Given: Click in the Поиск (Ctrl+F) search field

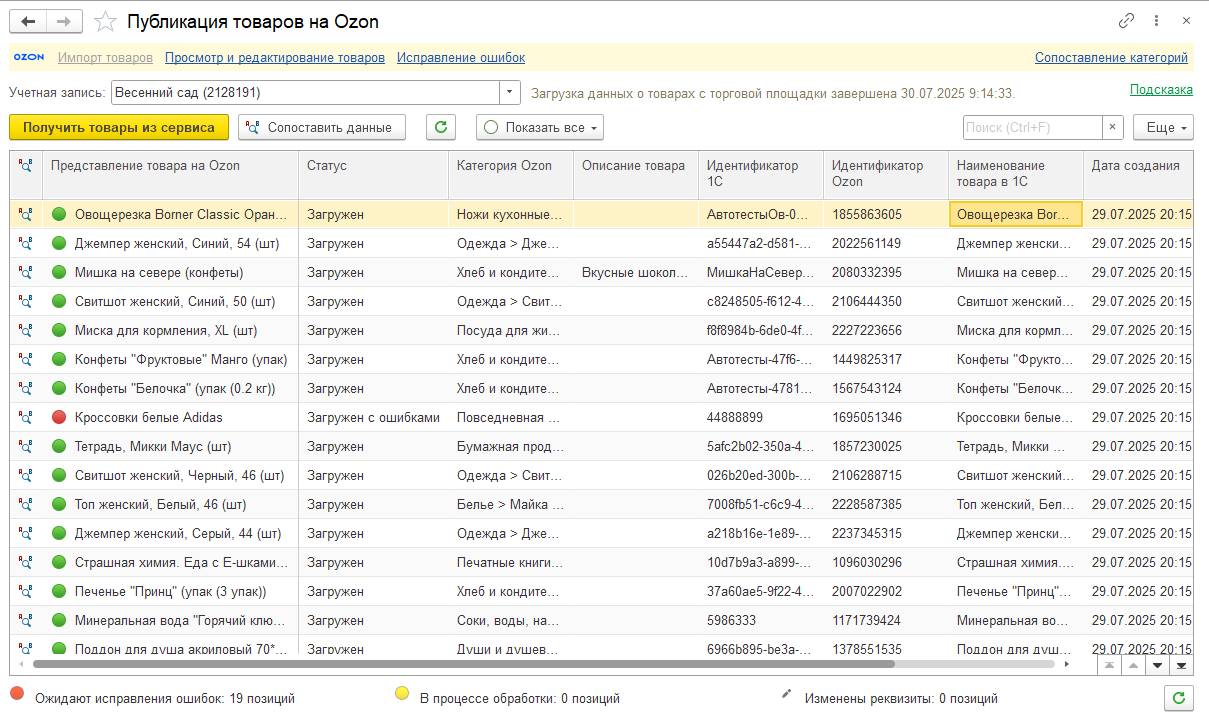Looking at the screenshot, I should pyautogui.click(x=1033, y=127).
